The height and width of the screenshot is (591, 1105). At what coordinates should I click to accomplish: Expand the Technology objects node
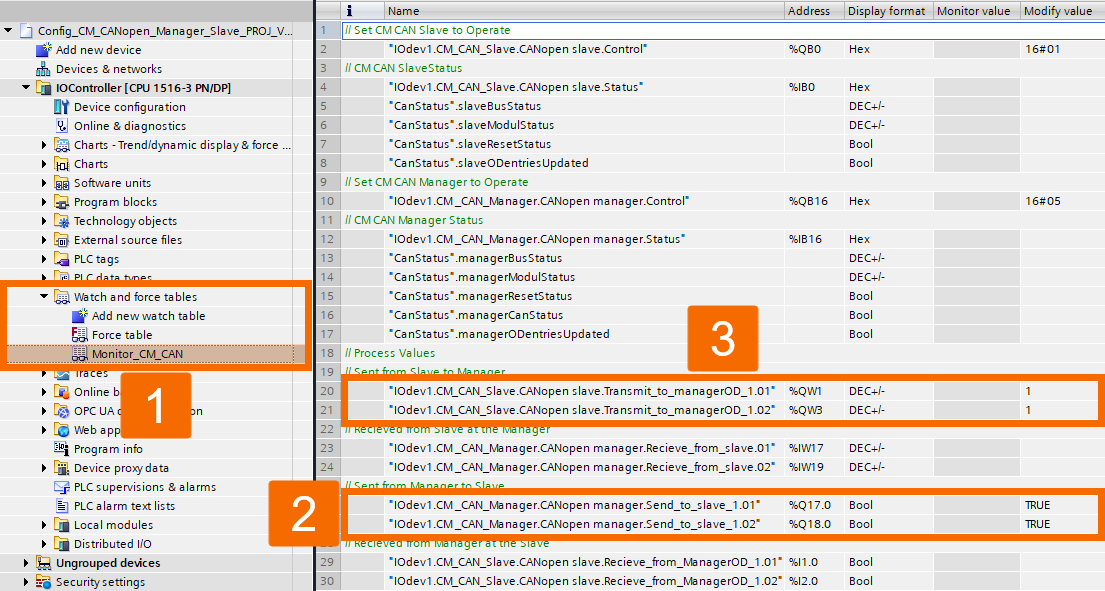44,220
